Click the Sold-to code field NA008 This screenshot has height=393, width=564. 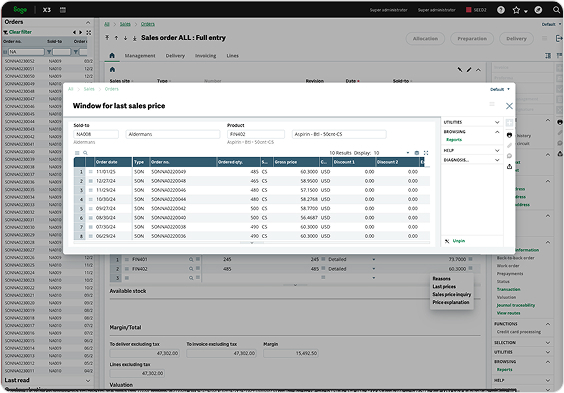[x=96, y=134]
